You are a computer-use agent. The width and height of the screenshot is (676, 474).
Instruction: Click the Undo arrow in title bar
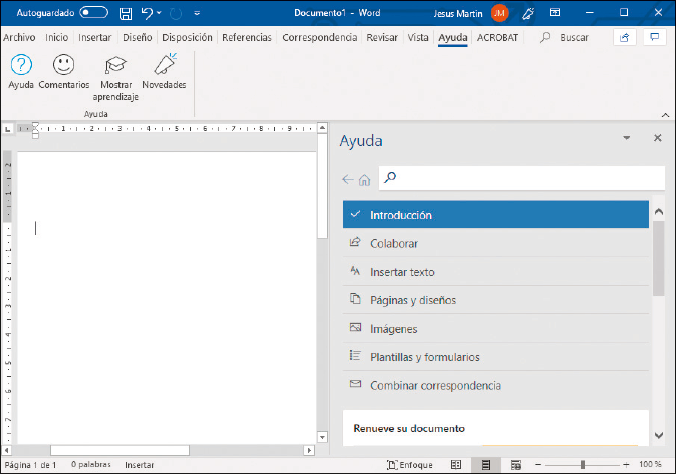[x=147, y=13]
